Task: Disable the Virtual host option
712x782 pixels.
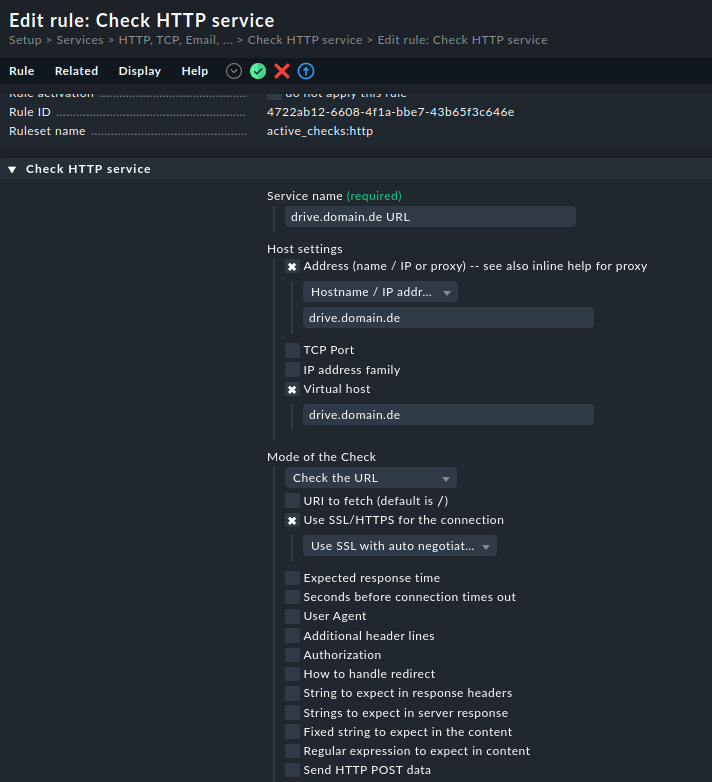Action: (x=292, y=390)
